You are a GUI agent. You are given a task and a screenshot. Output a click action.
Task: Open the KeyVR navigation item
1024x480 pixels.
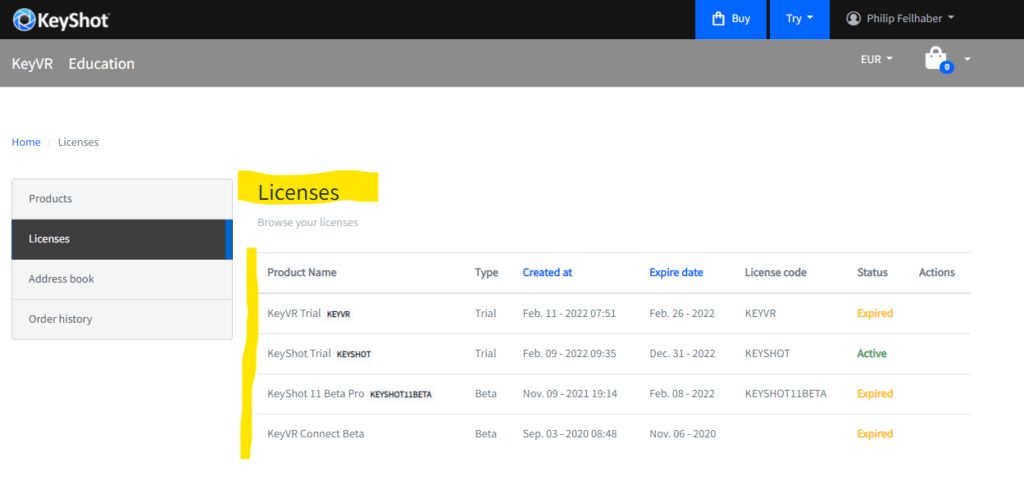pyautogui.click(x=33, y=64)
